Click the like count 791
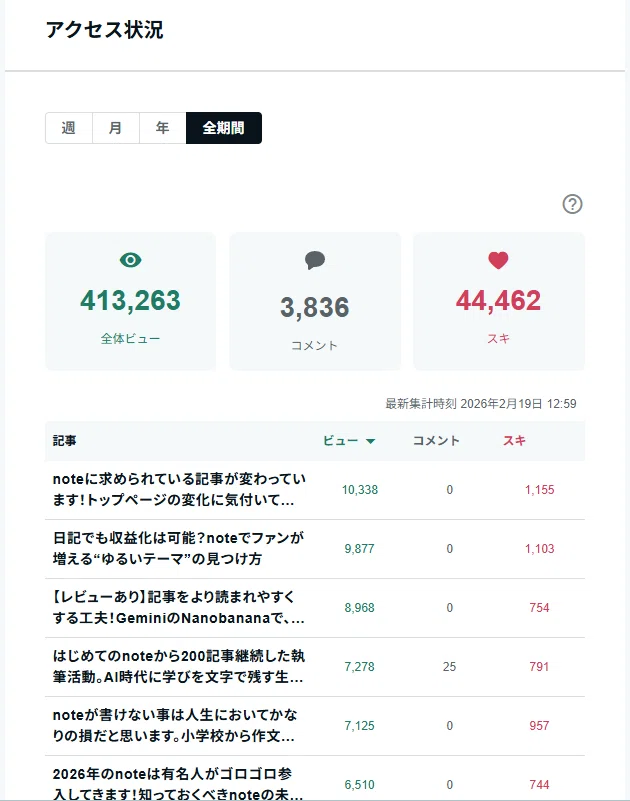The image size is (630, 801). pyautogui.click(x=539, y=666)
